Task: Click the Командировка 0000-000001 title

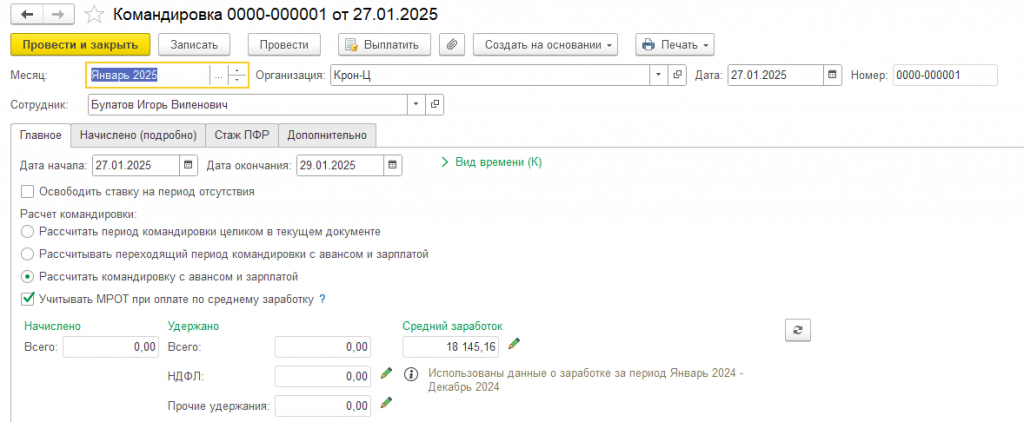Action: pos(275,14)
